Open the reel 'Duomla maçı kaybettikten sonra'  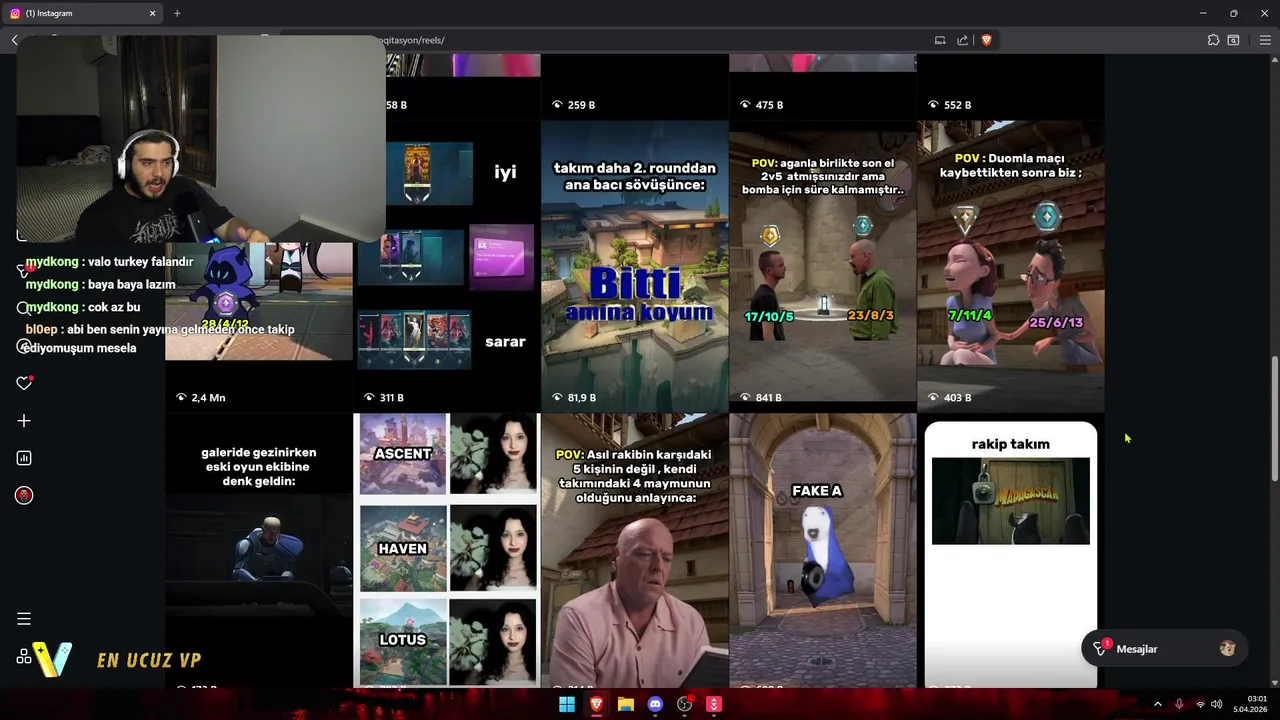tap(1011, 265)
